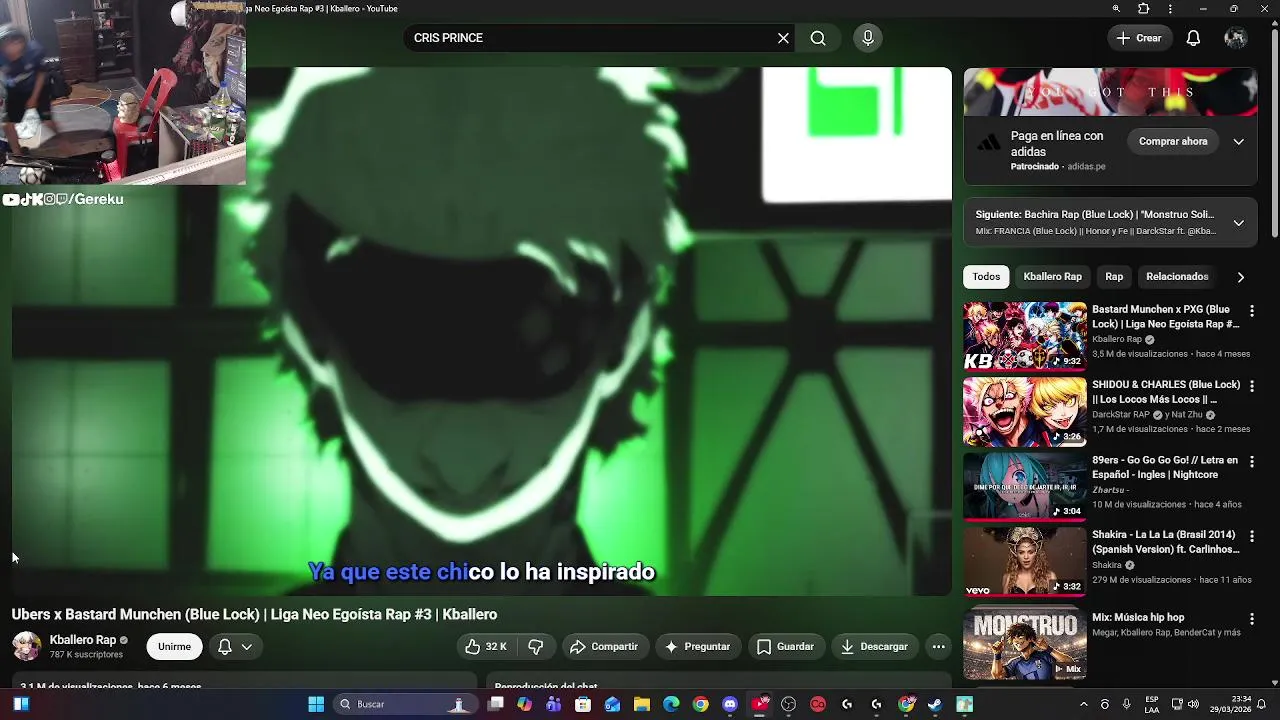Select the Relacionados filter chip
This screenshot has width=1280, height=720.
(x=1177, y=277)
